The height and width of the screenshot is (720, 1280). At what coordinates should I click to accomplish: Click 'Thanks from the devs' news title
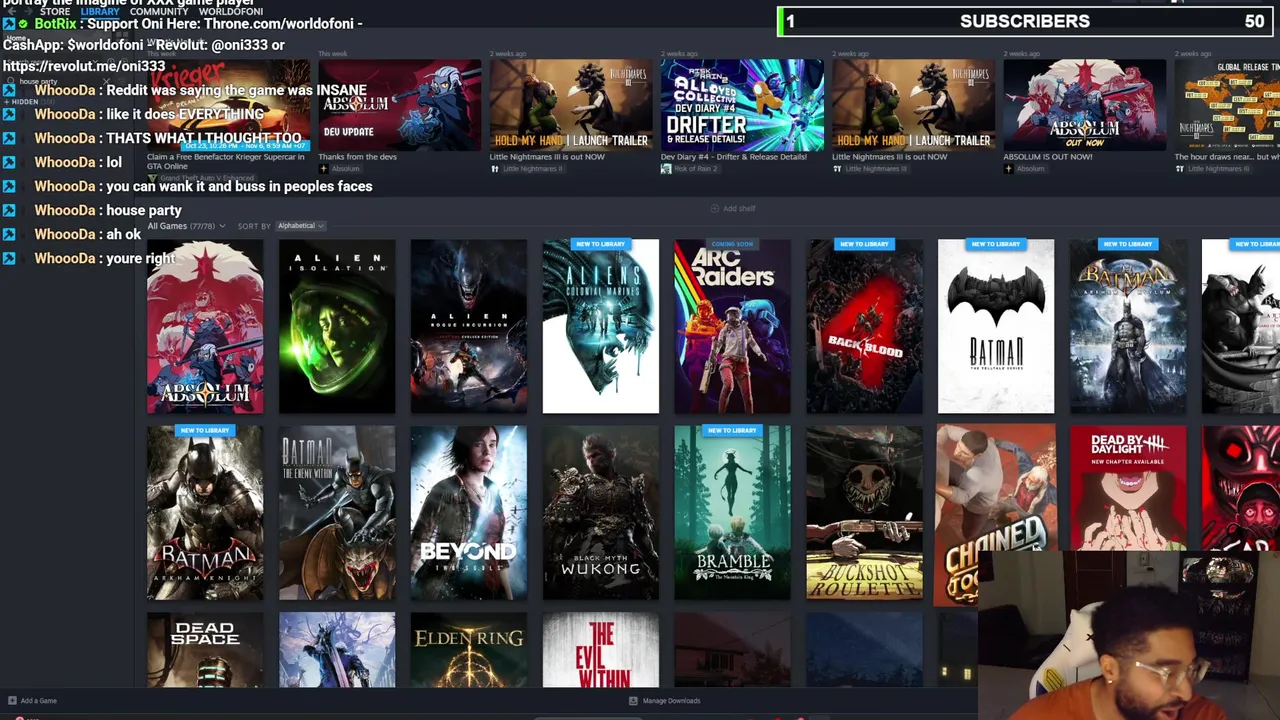tap(357, 157)
